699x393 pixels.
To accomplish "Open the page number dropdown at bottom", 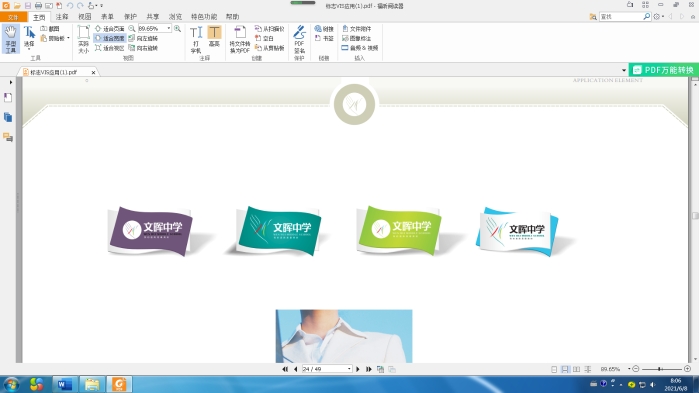I will [349, 369].
